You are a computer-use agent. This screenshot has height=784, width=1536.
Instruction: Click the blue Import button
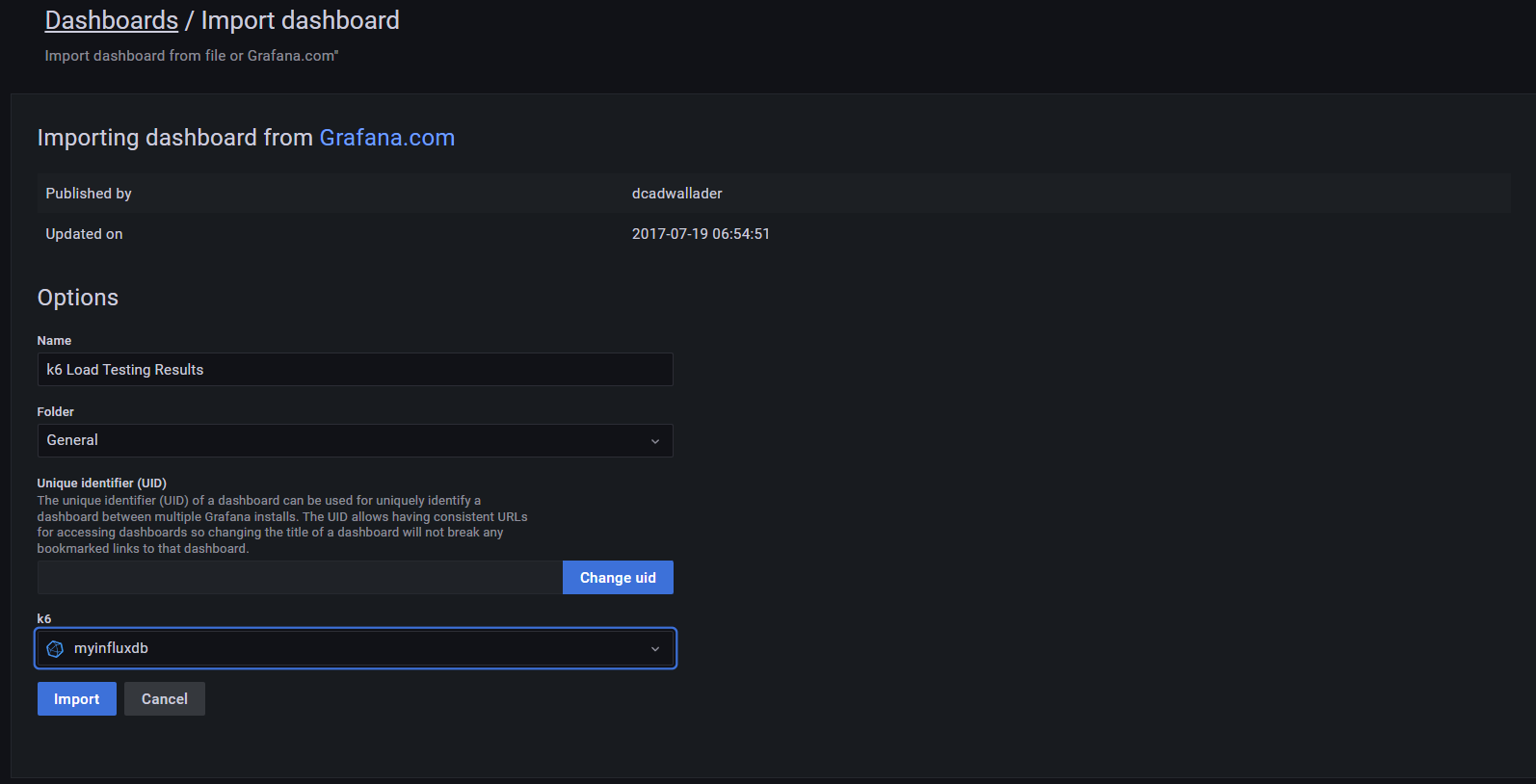77,699
